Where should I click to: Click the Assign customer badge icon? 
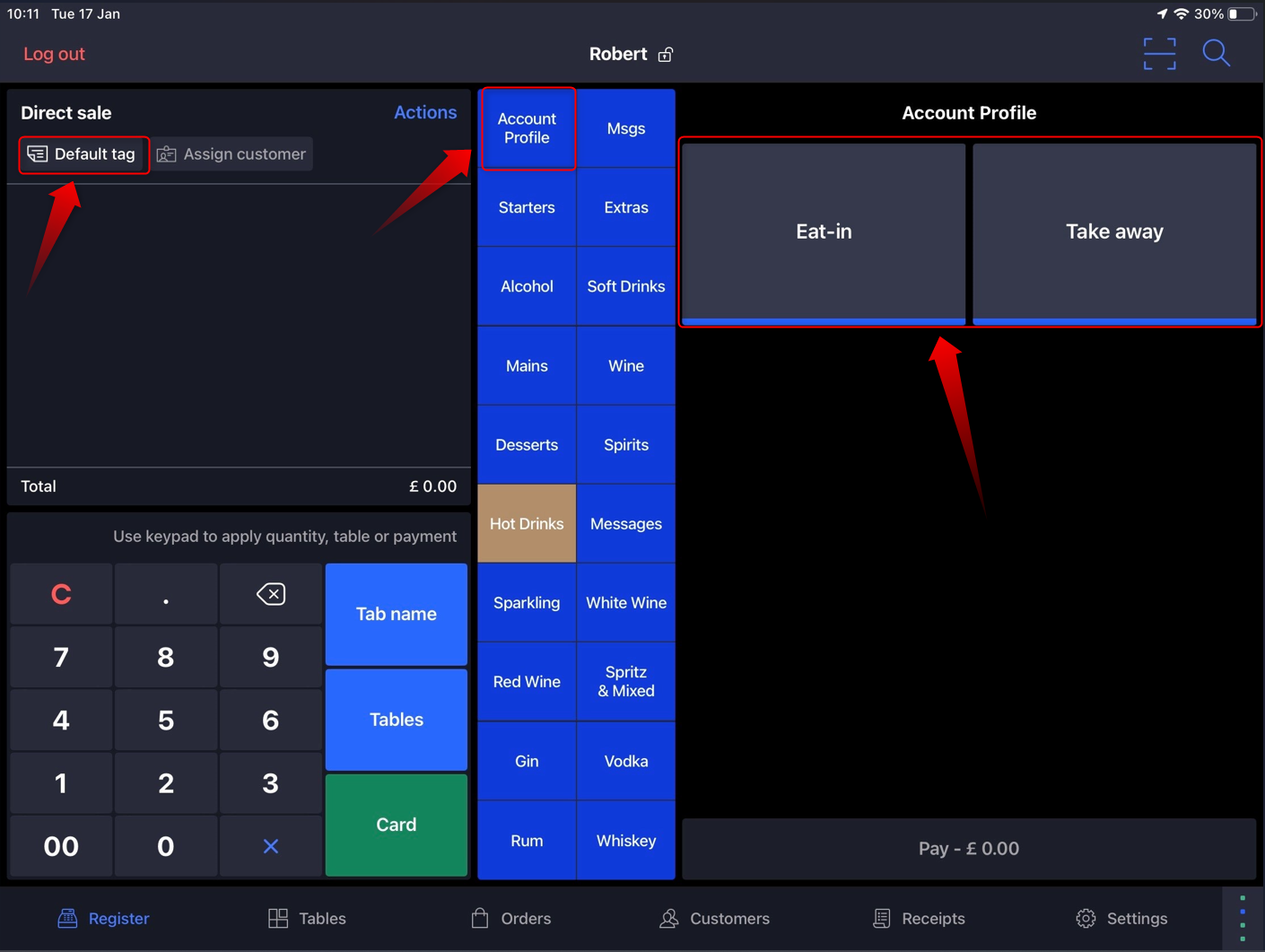coord(166,153)
